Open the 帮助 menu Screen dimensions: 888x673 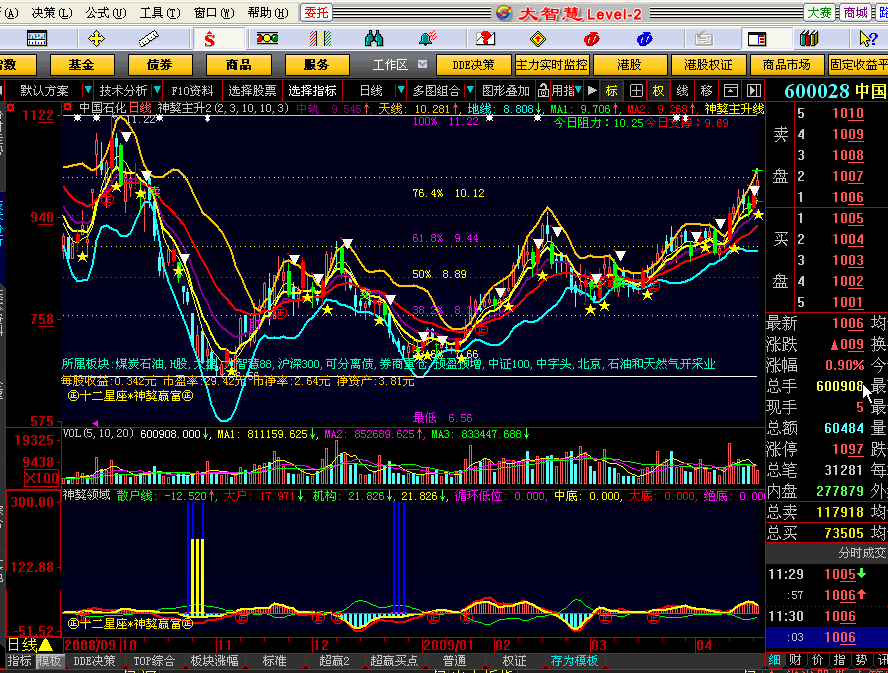click(x=268, y=12)
